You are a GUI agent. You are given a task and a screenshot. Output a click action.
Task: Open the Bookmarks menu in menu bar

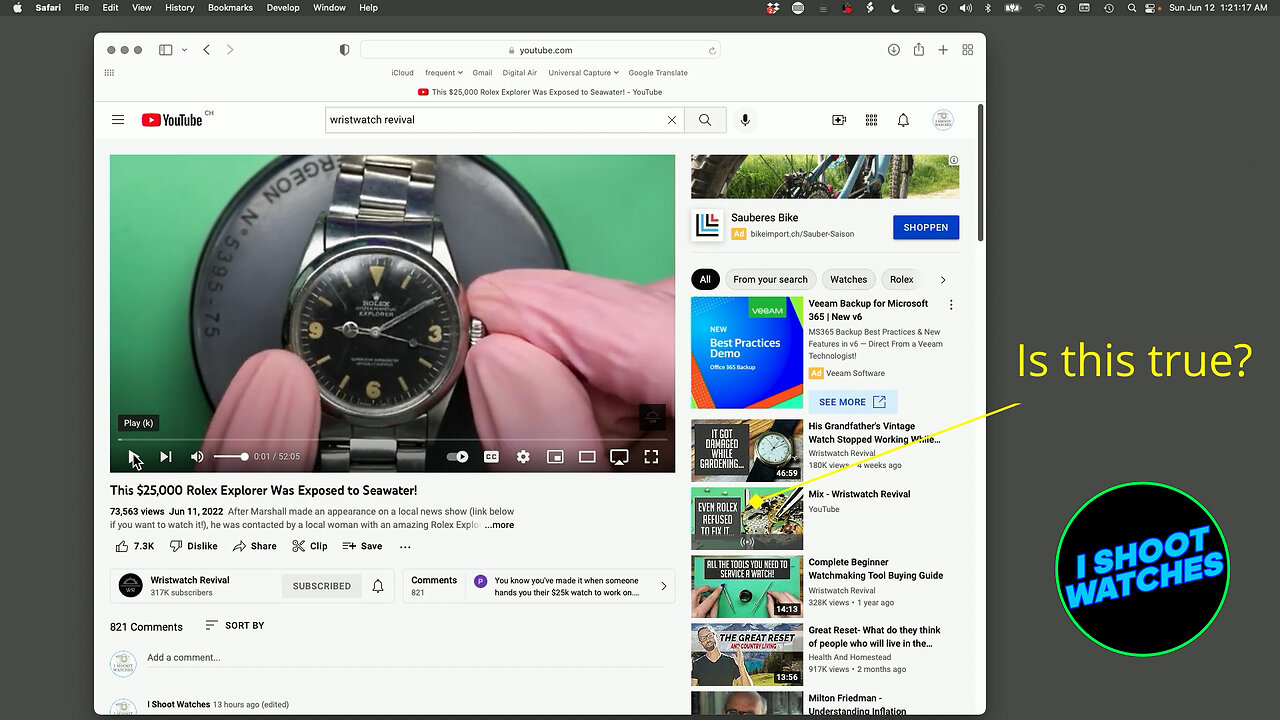[x=230, y=7]
